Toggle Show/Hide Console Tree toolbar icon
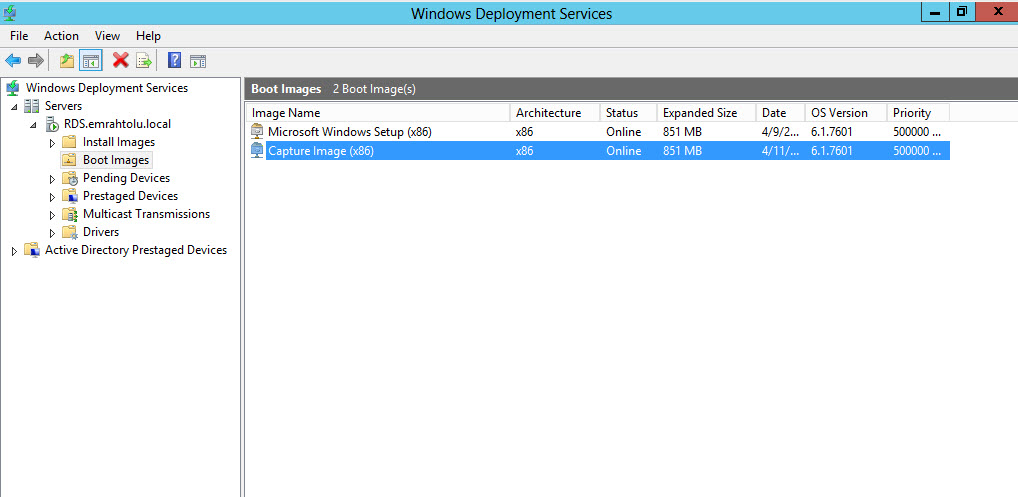 click(x=91, y=61)
